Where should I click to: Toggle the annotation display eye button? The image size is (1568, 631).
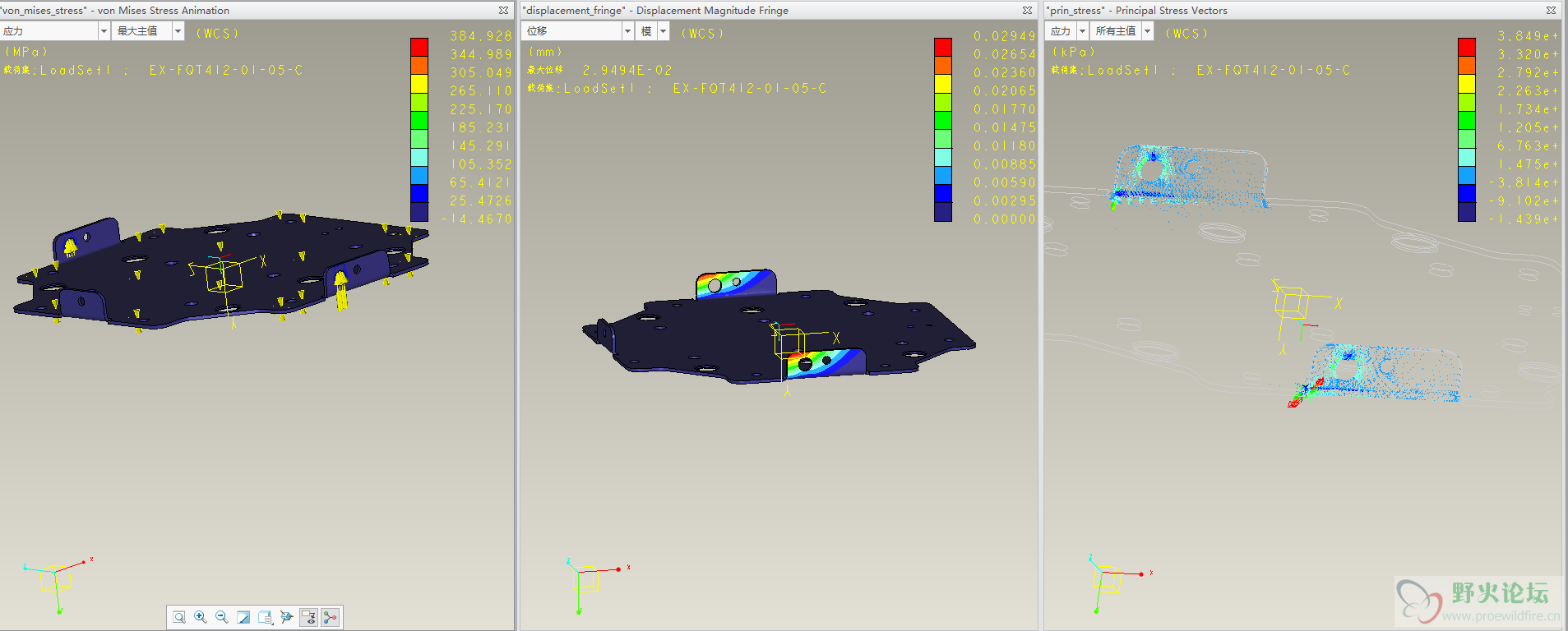308,617
